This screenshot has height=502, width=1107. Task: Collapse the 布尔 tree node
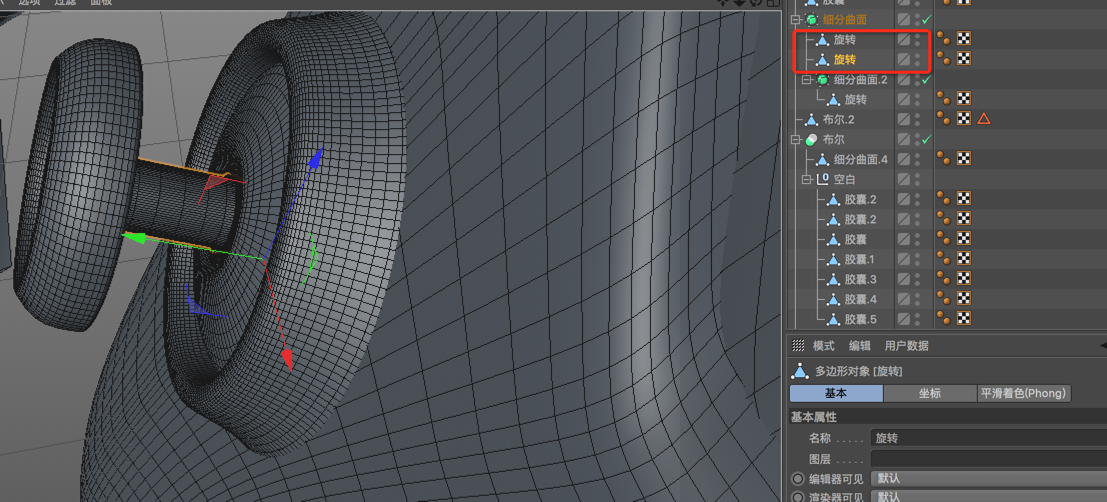(x=796, y=140)
